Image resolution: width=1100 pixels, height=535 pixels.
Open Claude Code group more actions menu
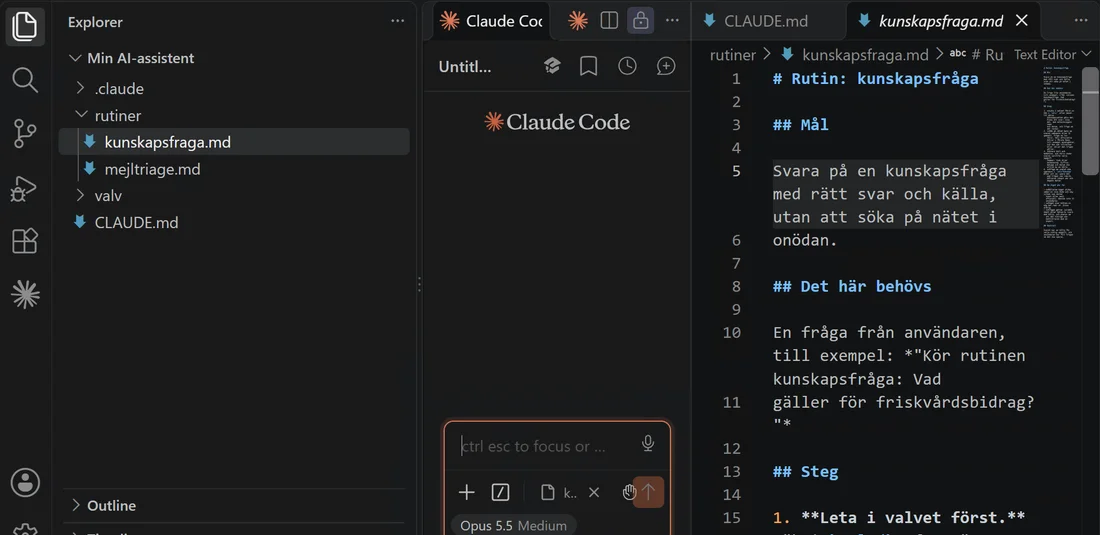tap(672, 21)
